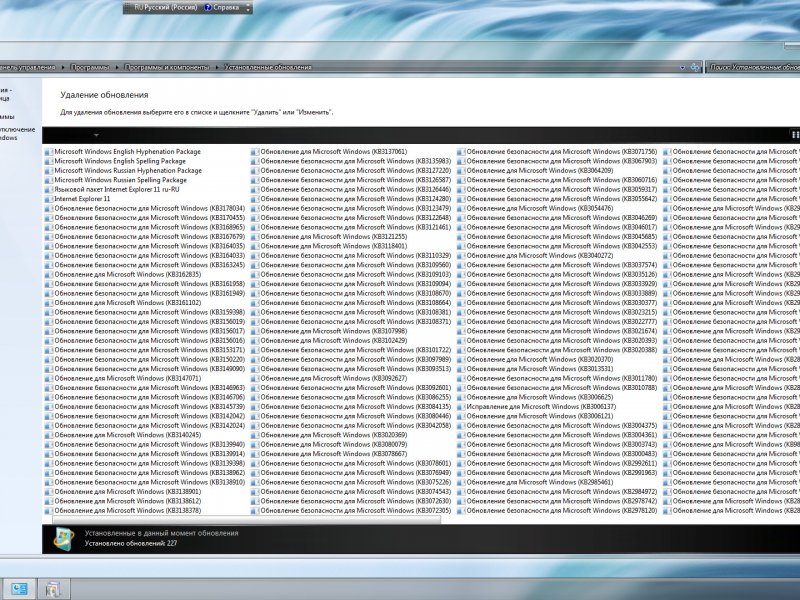Viewport: 800px width, 600px height.
Task: Click the icon next to update KB3168965
Action: click(x=49, y=227)
